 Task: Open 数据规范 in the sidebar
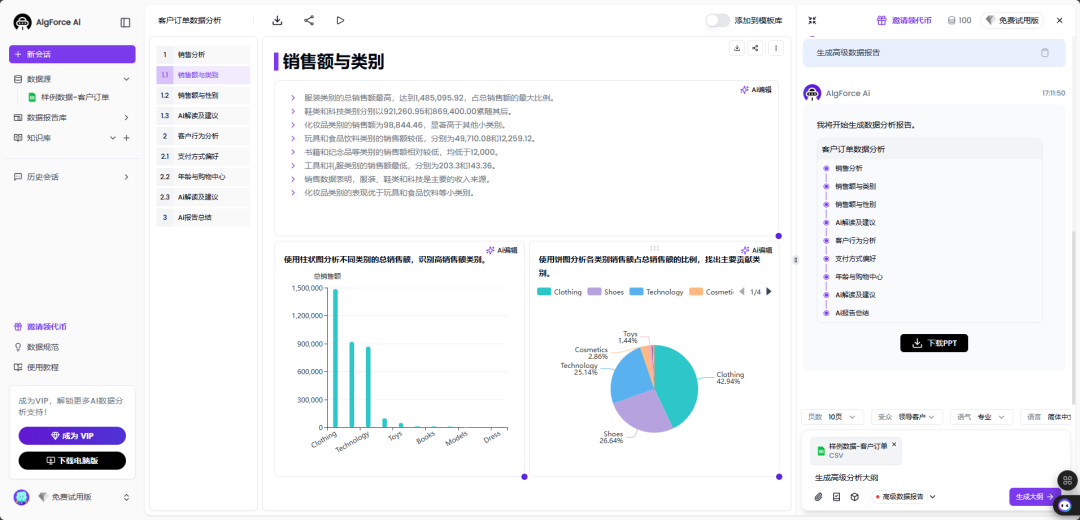(x=37, y=347)
